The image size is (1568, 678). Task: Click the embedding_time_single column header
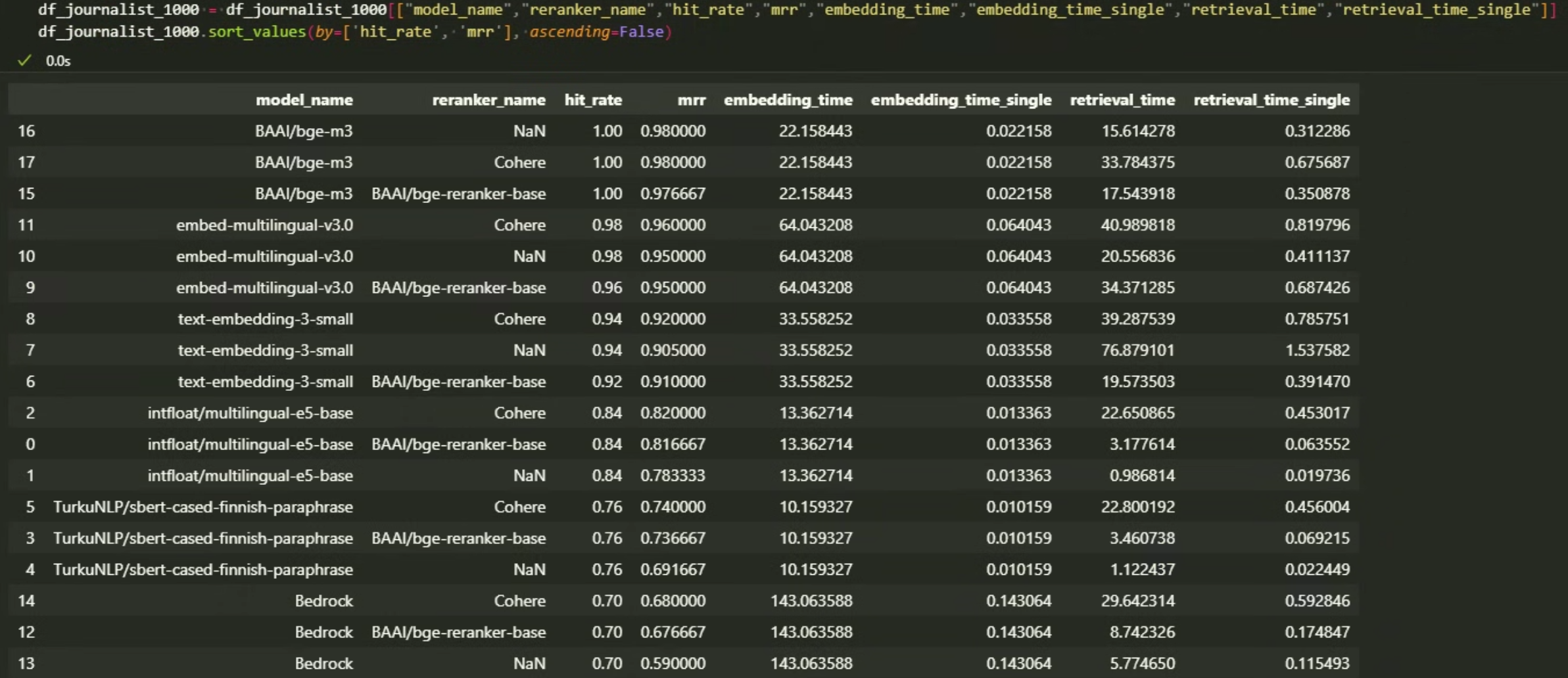[961, 100]
